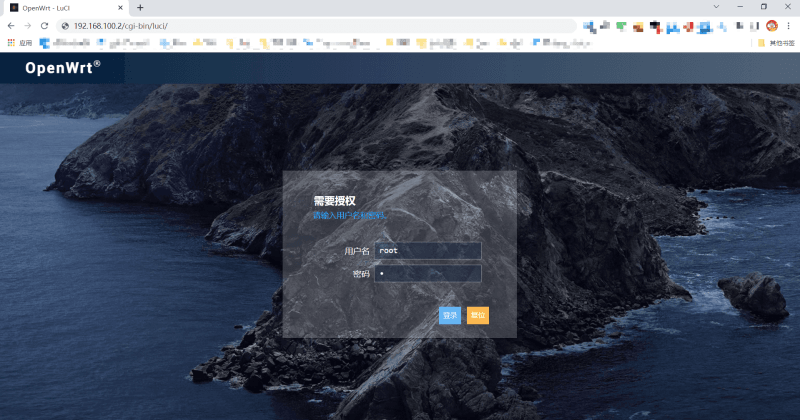This screenshot has height=420, width=800.
Task: Click the 复位 reset button
Action: point(477,315)
